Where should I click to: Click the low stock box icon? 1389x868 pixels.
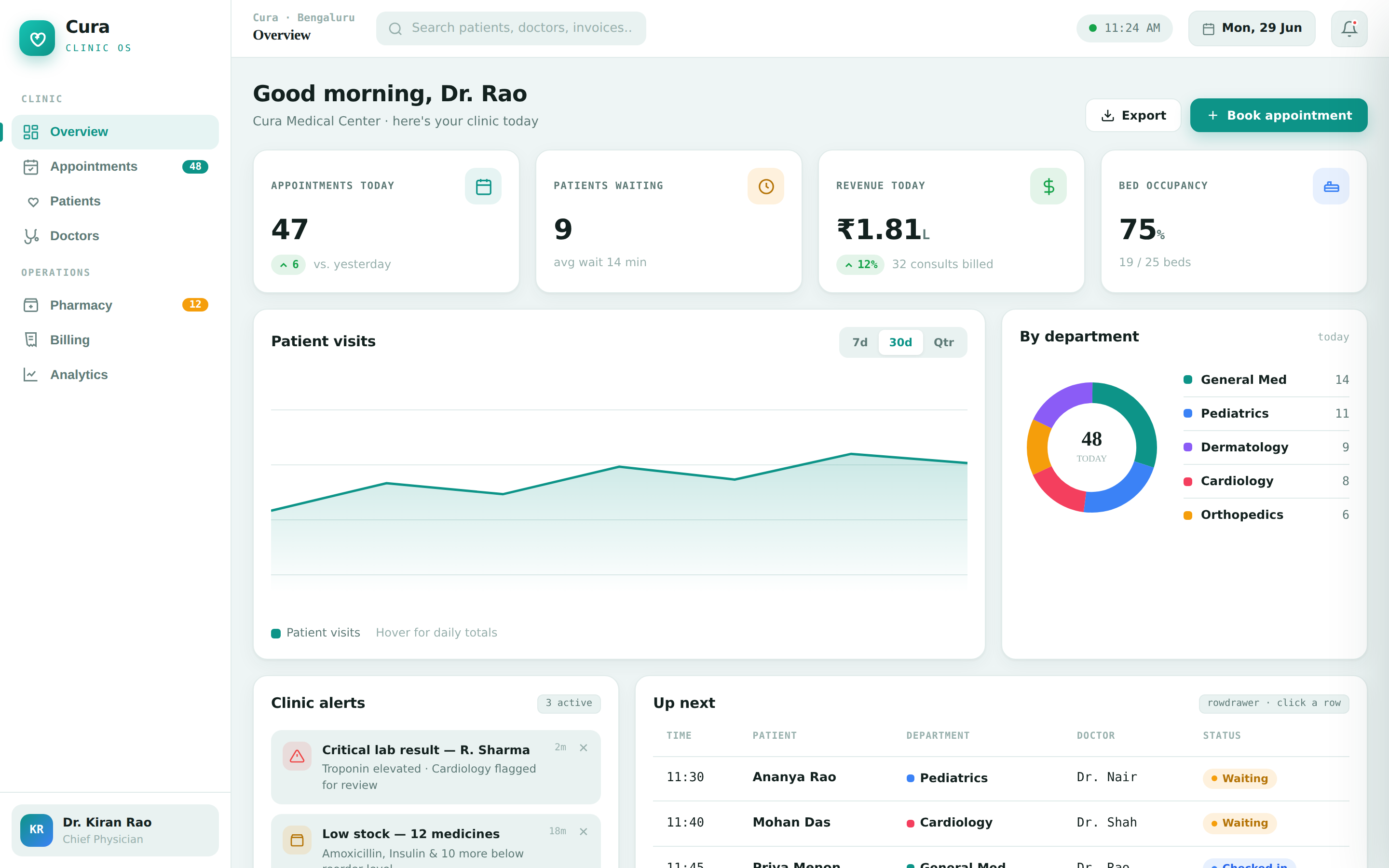click(x=297, y=840)
